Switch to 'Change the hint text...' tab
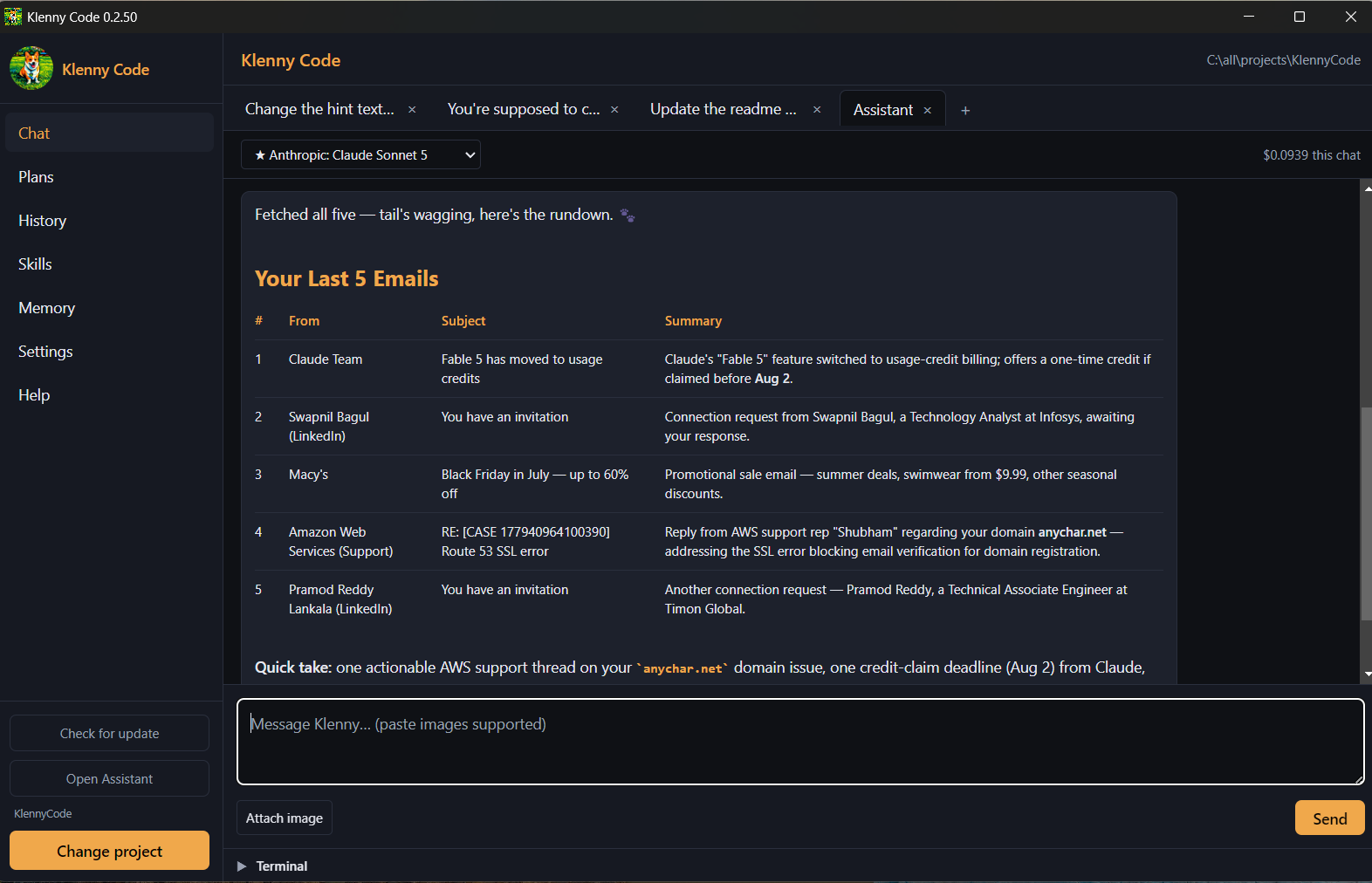The image size is (1372, 883). 319,109
